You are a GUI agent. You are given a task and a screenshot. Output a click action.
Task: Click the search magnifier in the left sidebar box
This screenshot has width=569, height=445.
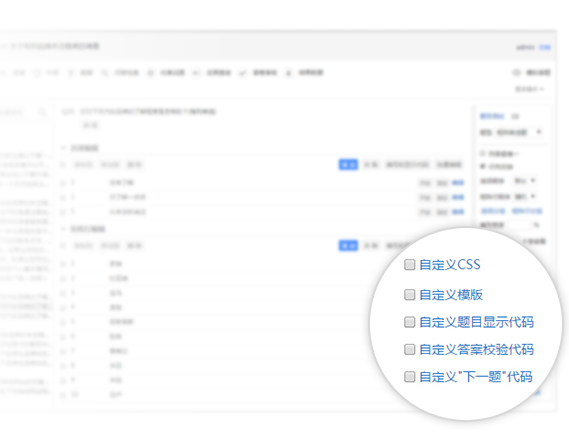(42, 112)
